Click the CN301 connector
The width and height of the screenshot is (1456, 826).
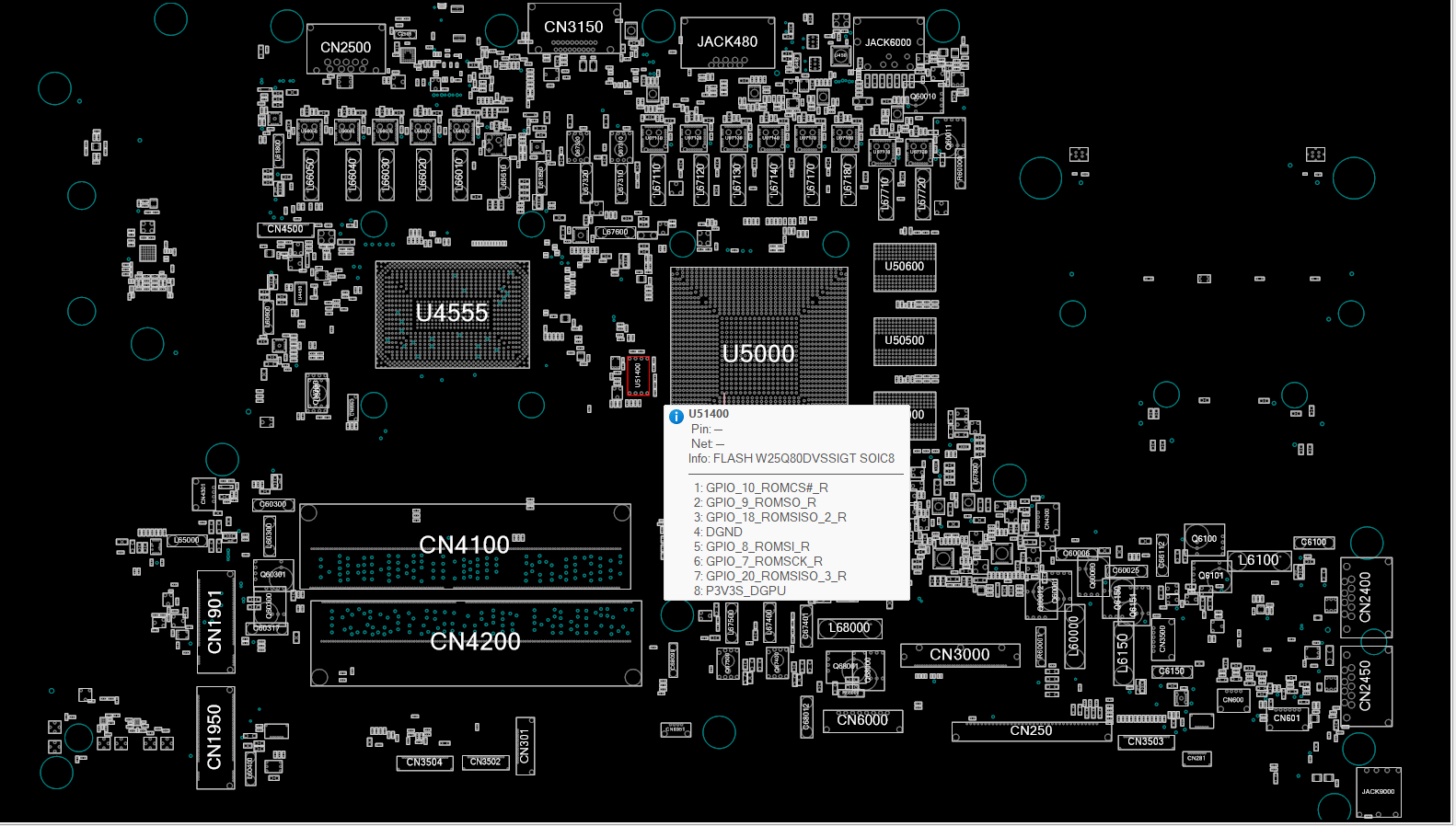tap(526, 746)
